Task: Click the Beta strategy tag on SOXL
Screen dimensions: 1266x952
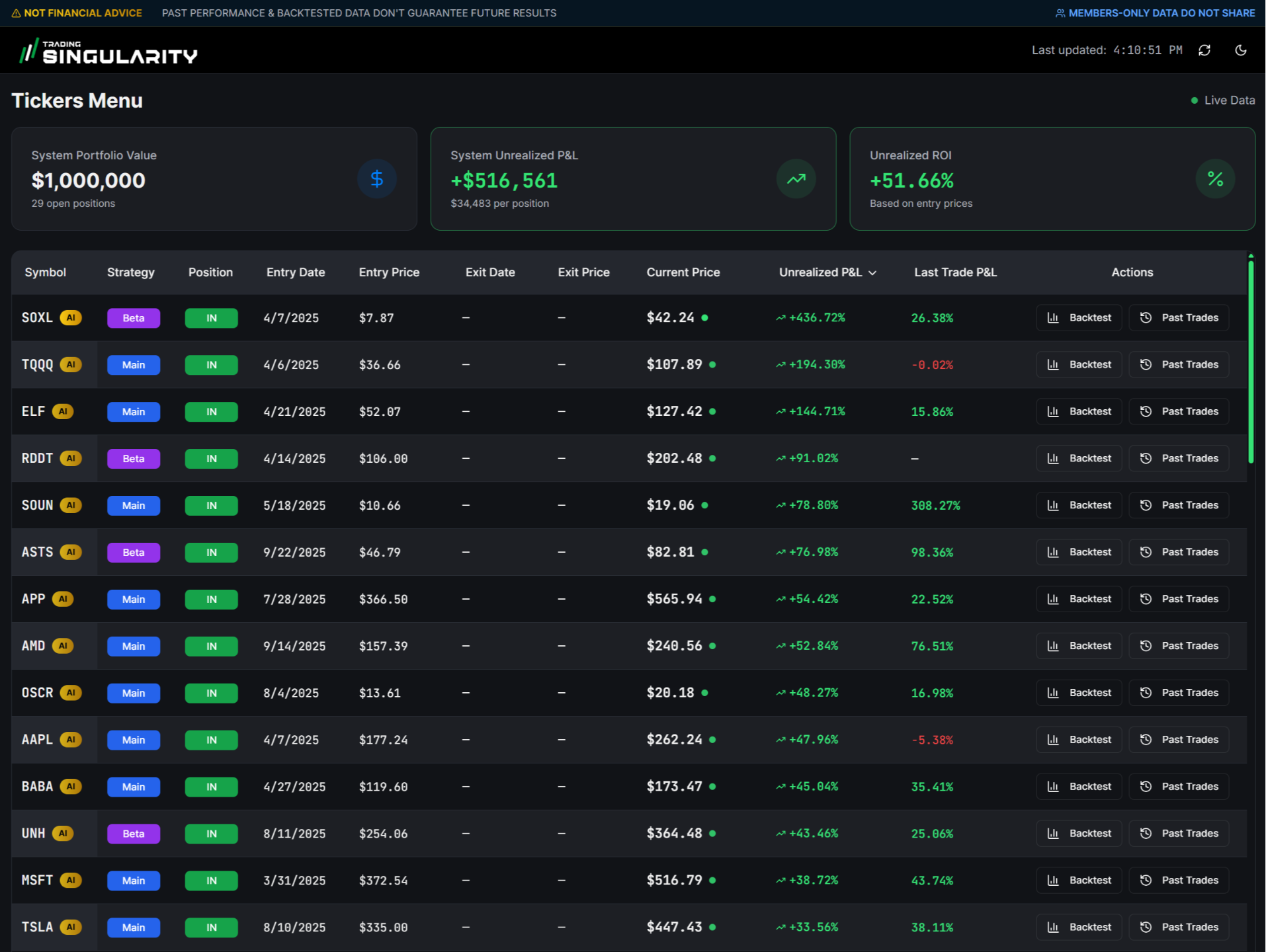Action: [134, 318]
